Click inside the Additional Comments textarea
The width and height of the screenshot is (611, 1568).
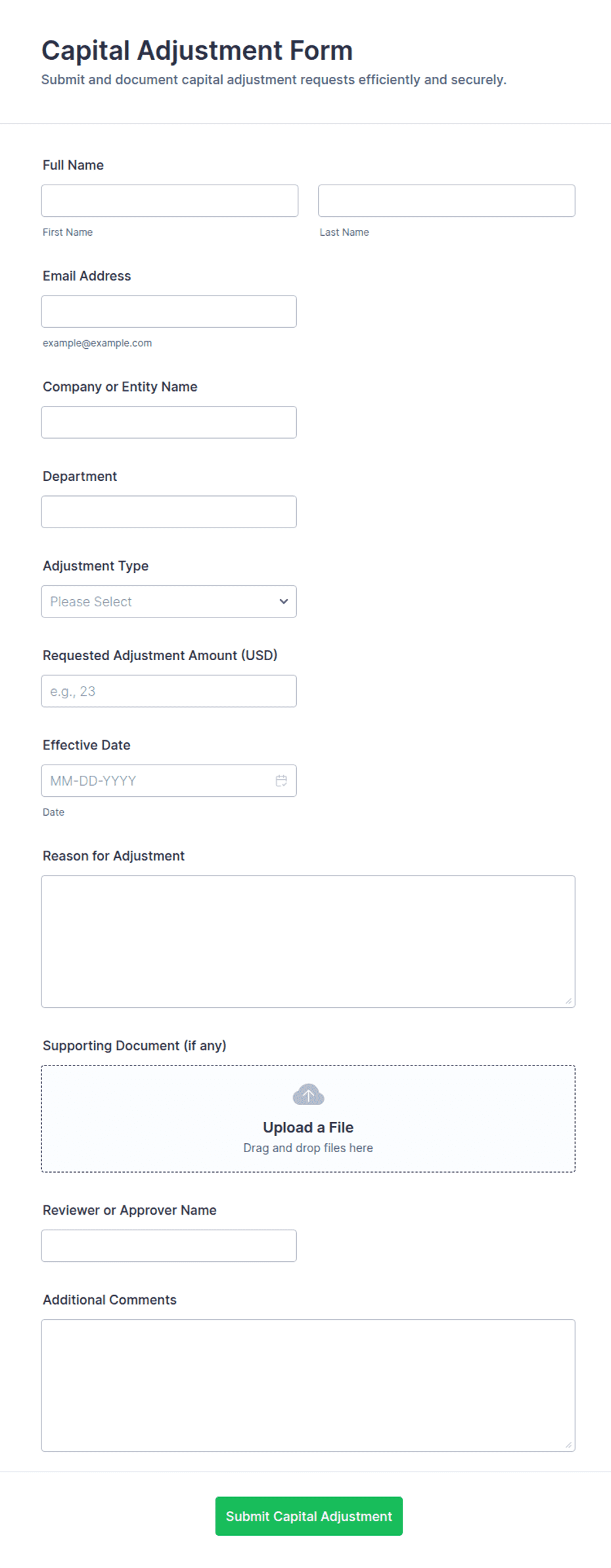coord(308,1385)
